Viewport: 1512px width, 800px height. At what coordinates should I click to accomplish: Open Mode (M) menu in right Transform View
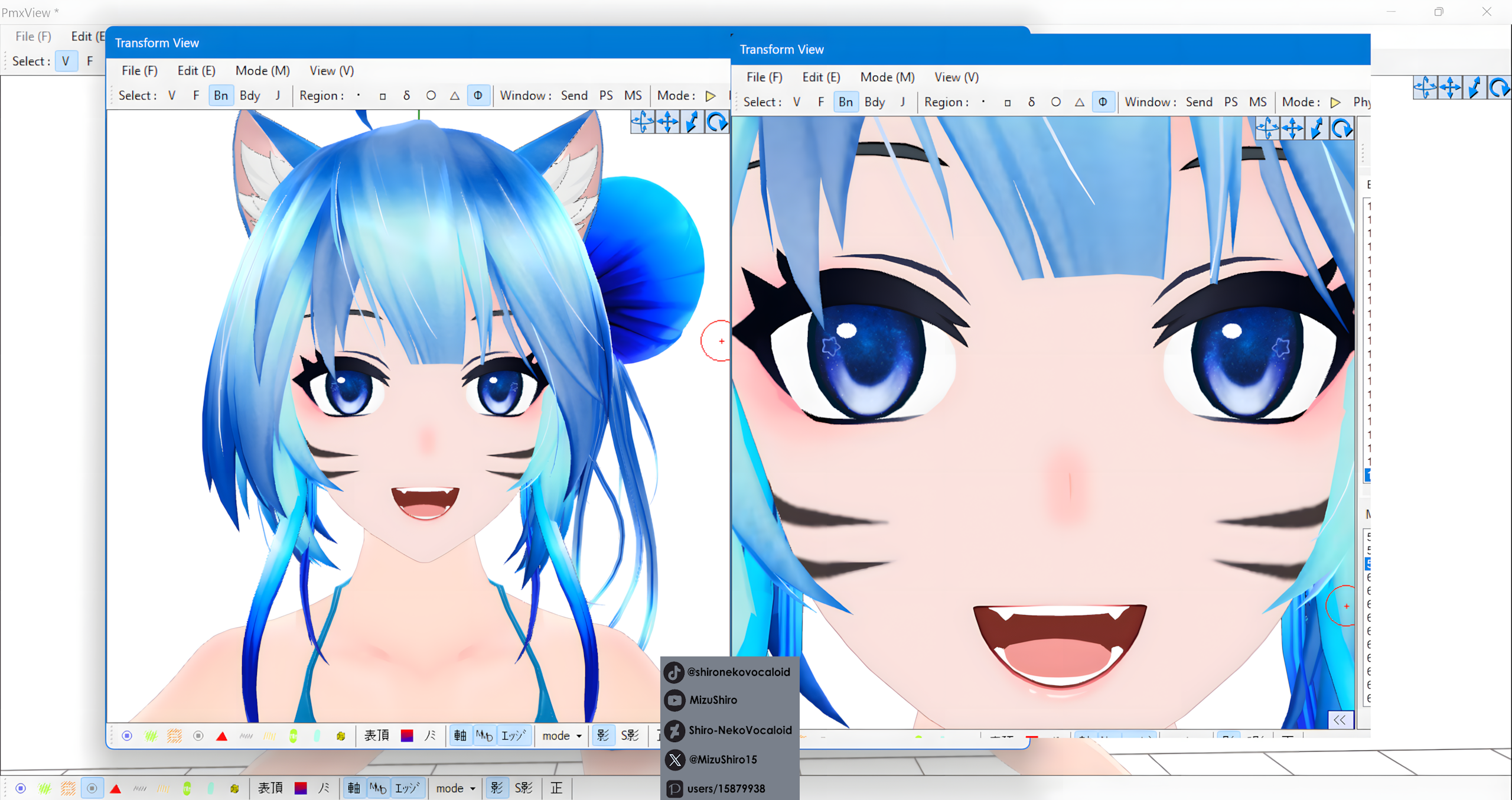(x=887, y=77)
